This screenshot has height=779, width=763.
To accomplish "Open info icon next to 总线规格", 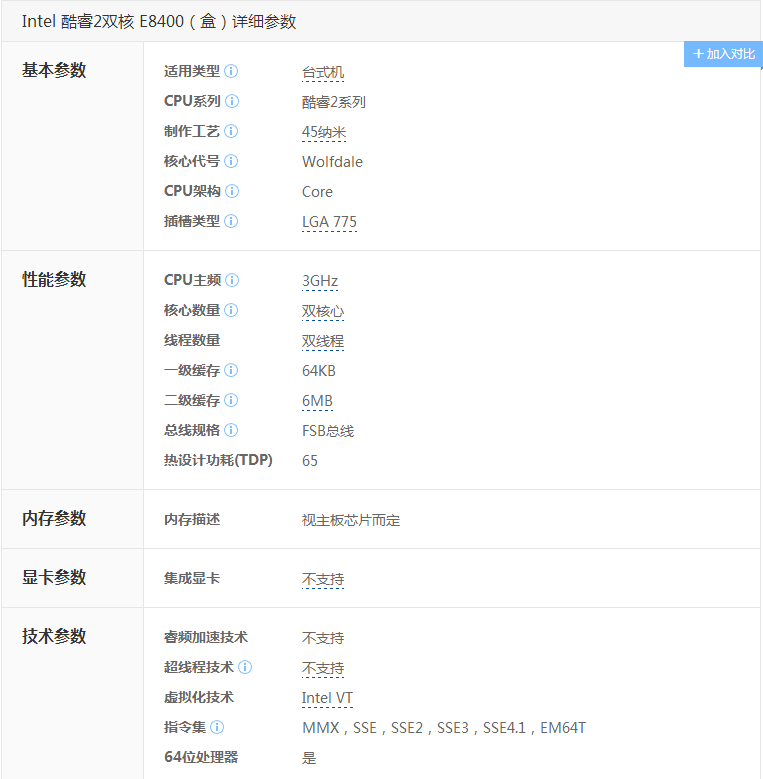I will point(231,430).
